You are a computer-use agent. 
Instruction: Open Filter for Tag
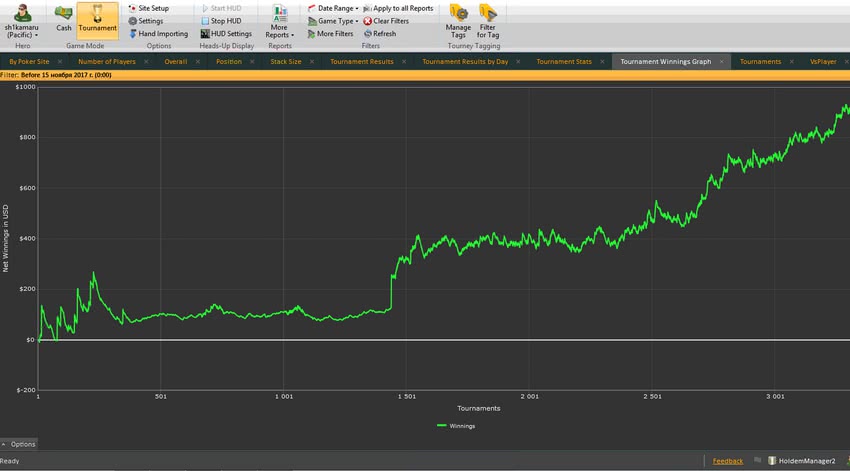pos(488,21)
